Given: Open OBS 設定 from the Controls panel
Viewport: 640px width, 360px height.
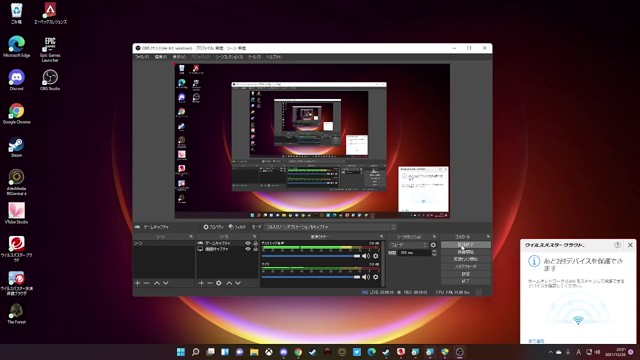Looking at the screenshot, I should coord(466,274).
